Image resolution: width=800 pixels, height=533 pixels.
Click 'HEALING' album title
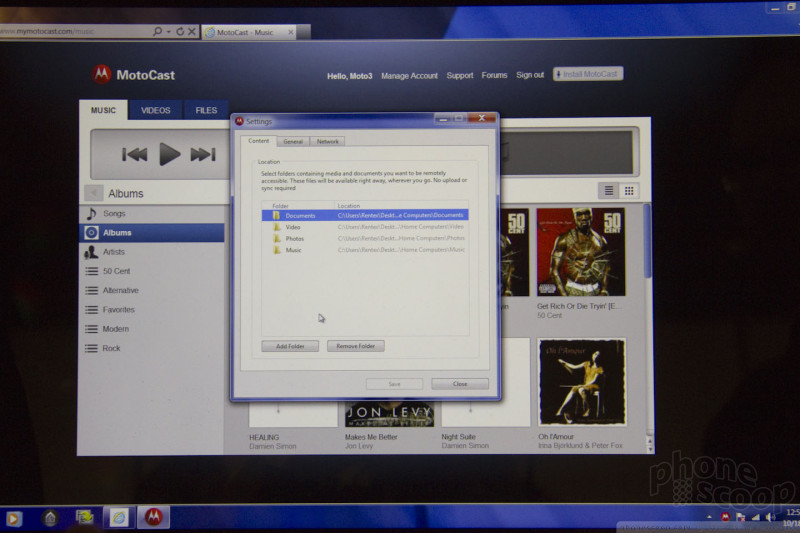264,437
